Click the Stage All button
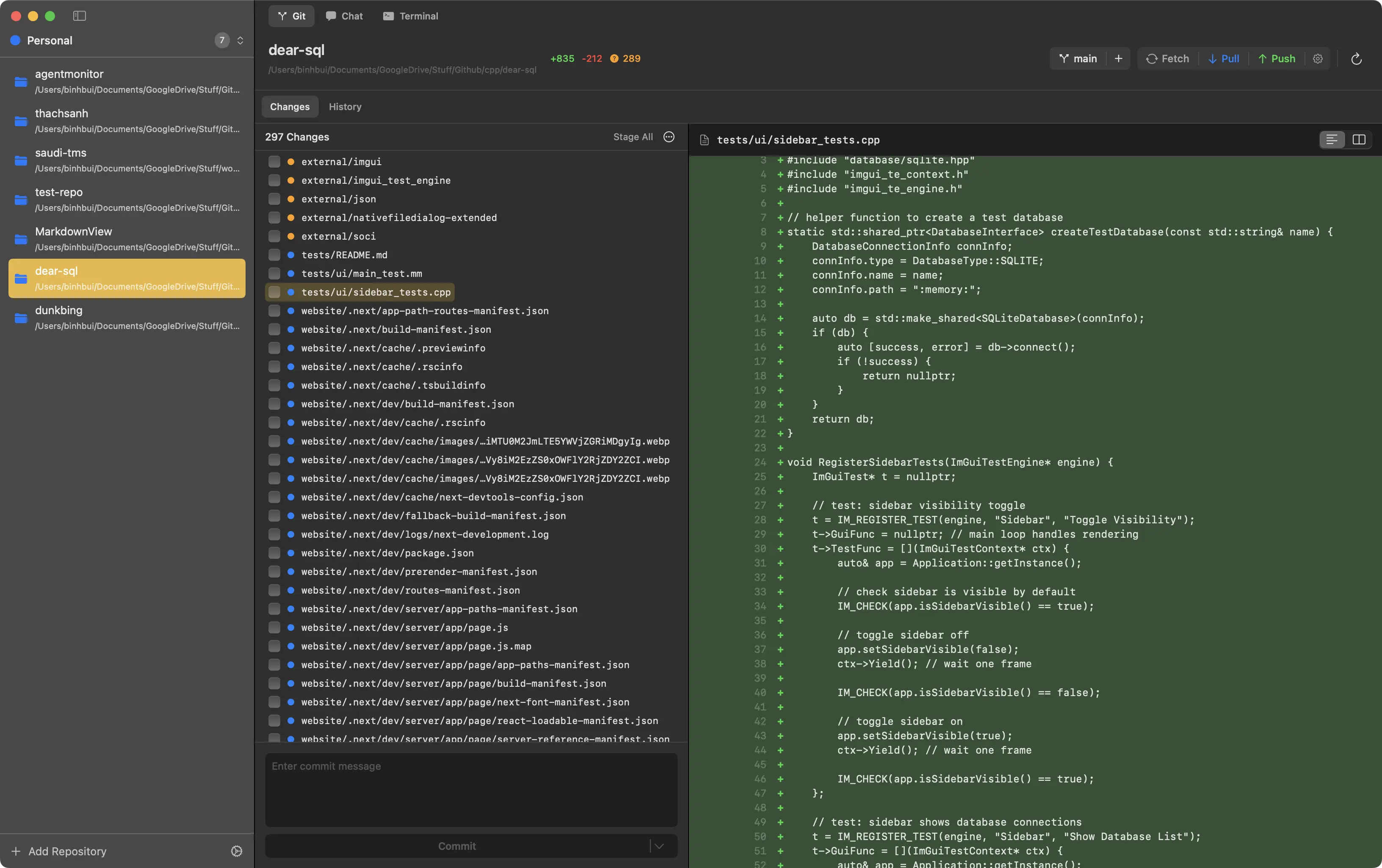Image resolution: width=1382 pixels, height=868 pixels. pos(633,137)
